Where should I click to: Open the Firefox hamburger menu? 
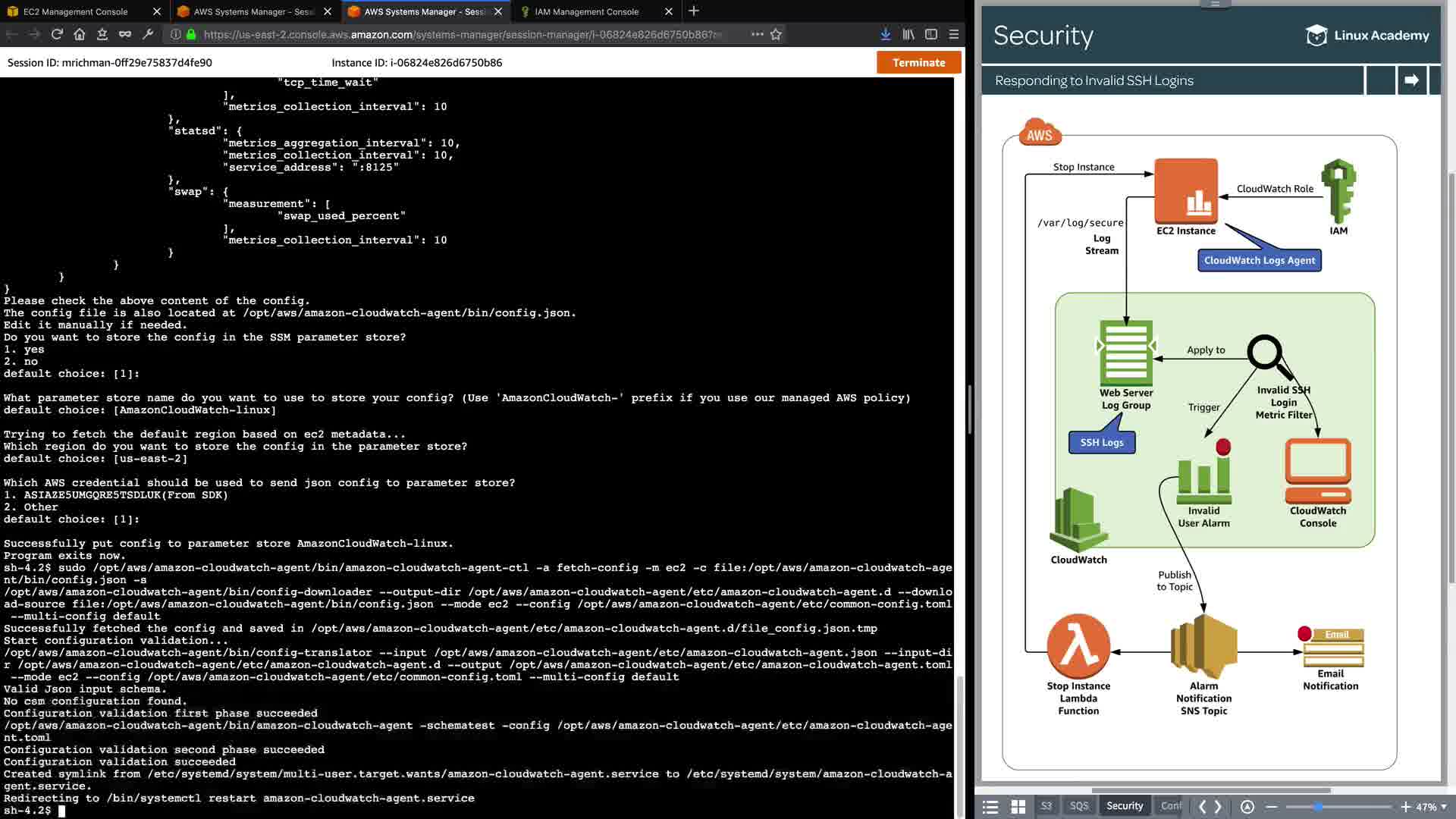tap(954, 34)
